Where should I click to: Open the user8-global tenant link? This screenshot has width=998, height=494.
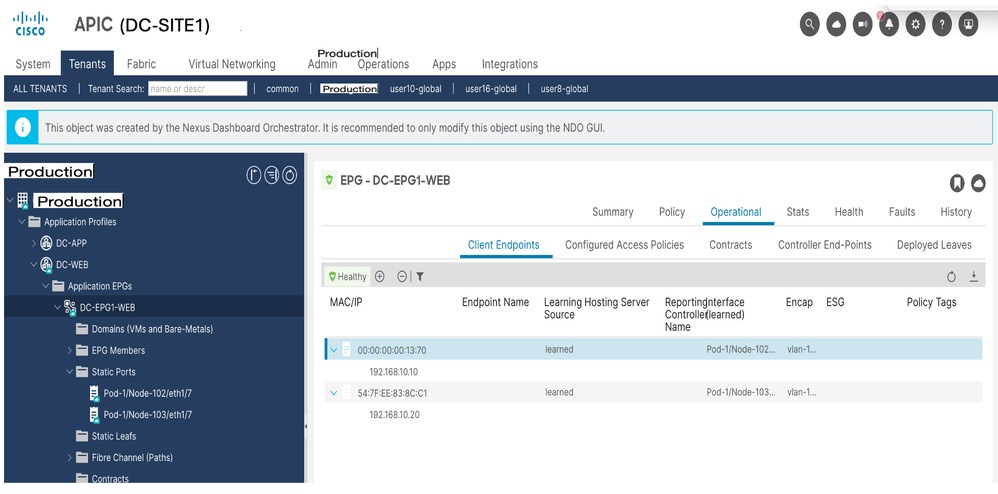[564, 88]
